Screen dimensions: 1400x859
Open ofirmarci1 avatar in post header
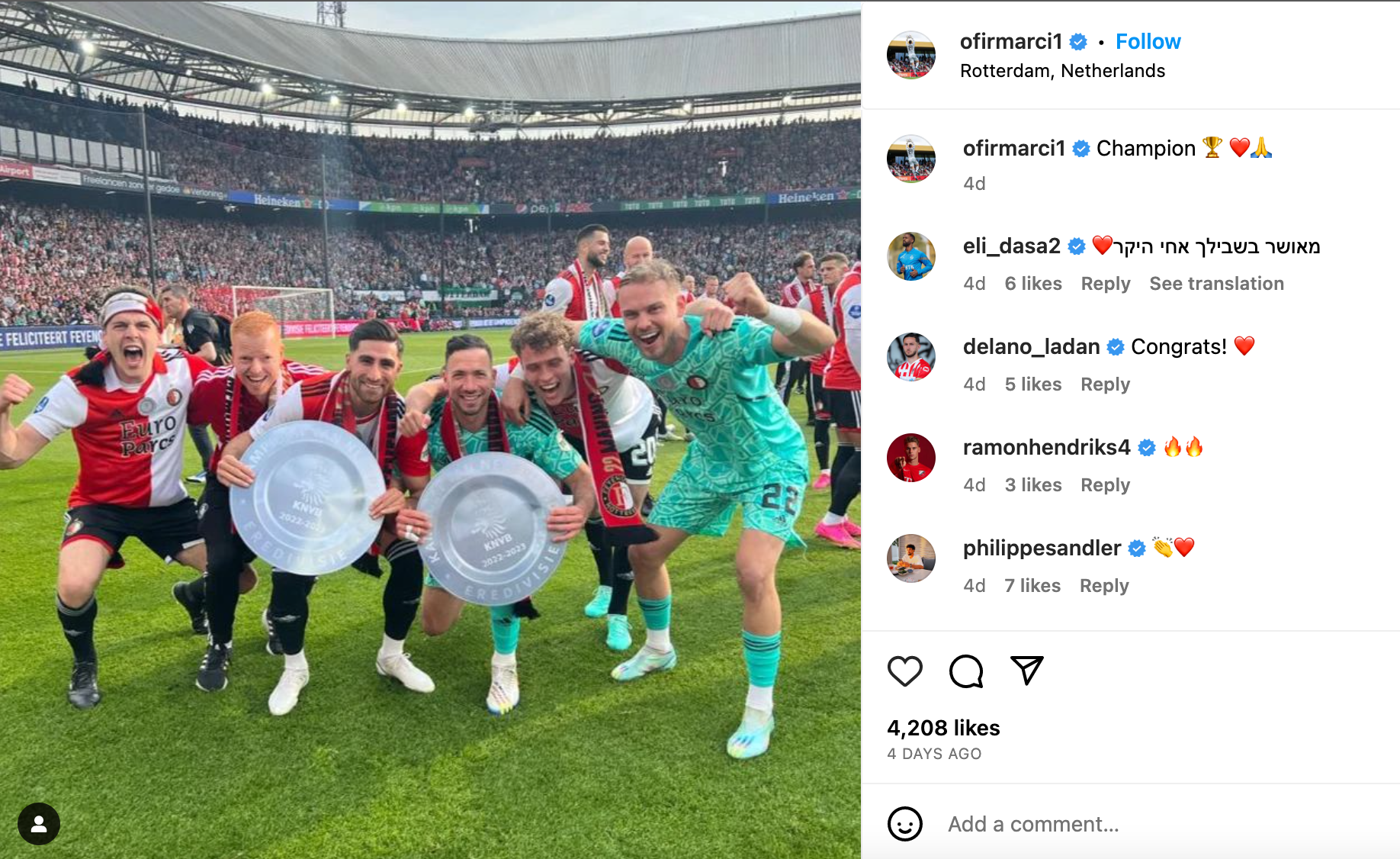pos(911,55)
